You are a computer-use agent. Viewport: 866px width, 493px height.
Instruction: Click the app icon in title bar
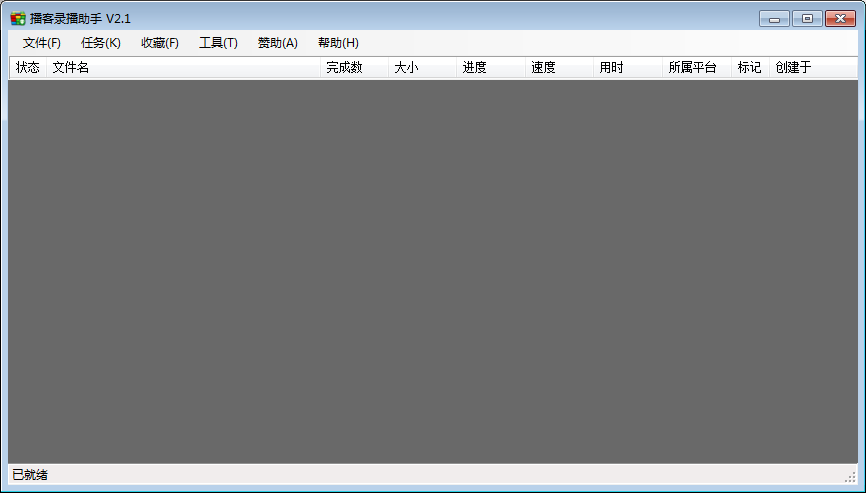tap(18, 19)
